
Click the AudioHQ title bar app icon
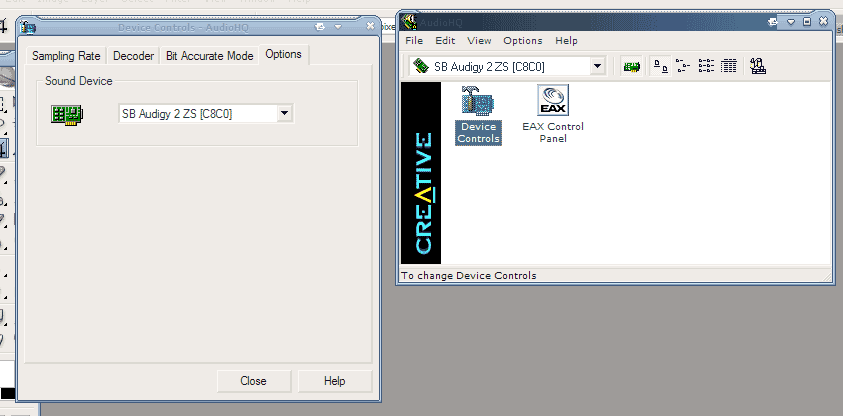point(410,22)
